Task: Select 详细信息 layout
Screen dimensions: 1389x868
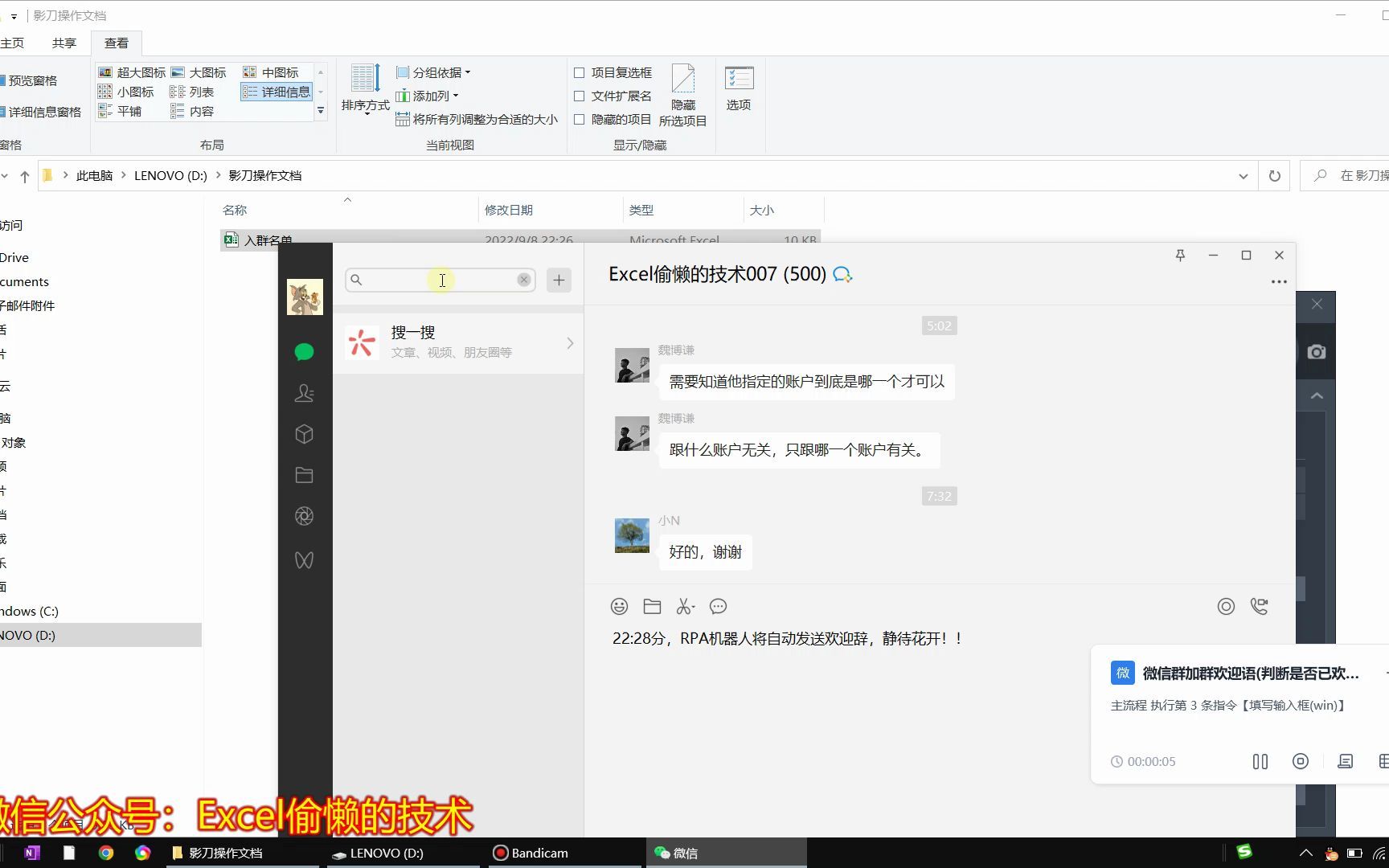Action: (277, 92)
